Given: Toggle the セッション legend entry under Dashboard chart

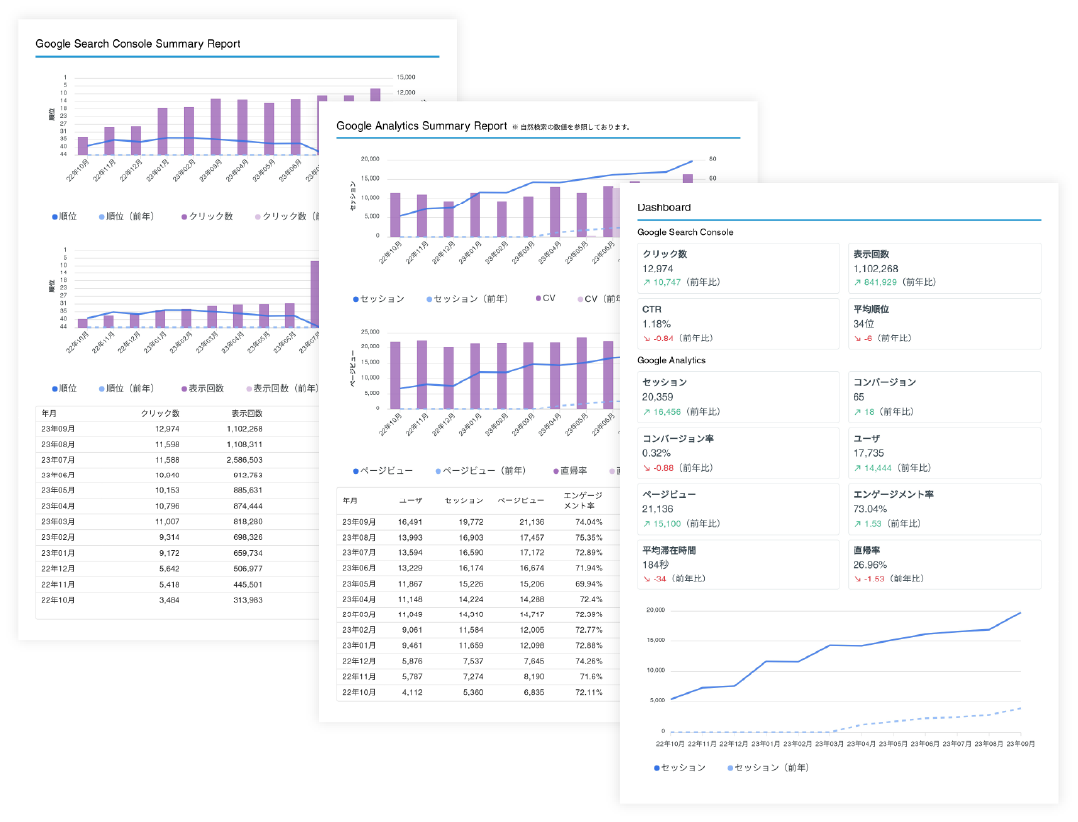Looking at the screenshot, I should (679, 768).
